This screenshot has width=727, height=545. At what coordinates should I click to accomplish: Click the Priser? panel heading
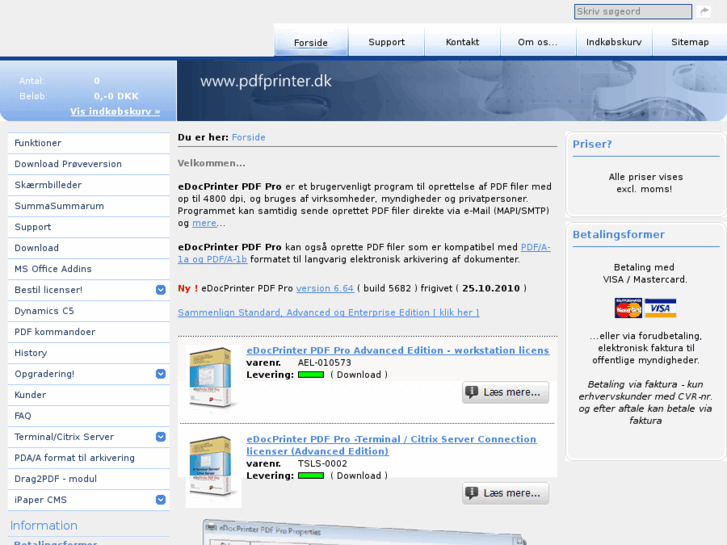[x=592, y=144]
